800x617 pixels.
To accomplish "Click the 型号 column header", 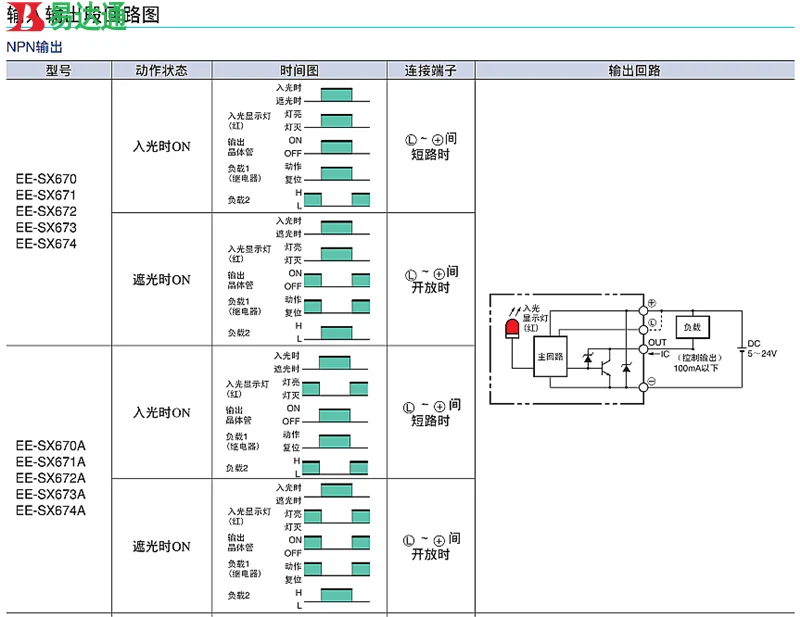I will (59, 70).
